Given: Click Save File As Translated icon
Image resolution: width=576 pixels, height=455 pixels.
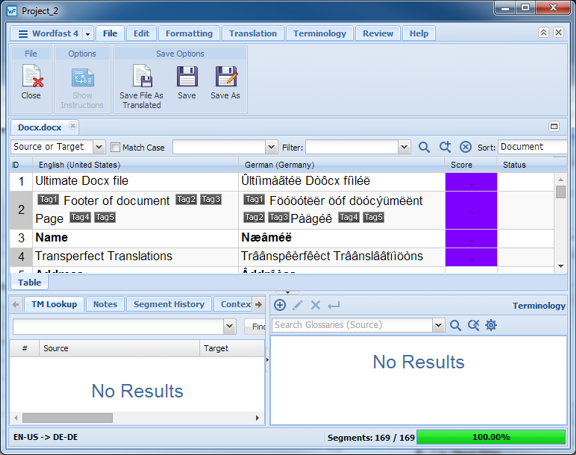Looking at the screenshot, I should [x=142, y=76].
